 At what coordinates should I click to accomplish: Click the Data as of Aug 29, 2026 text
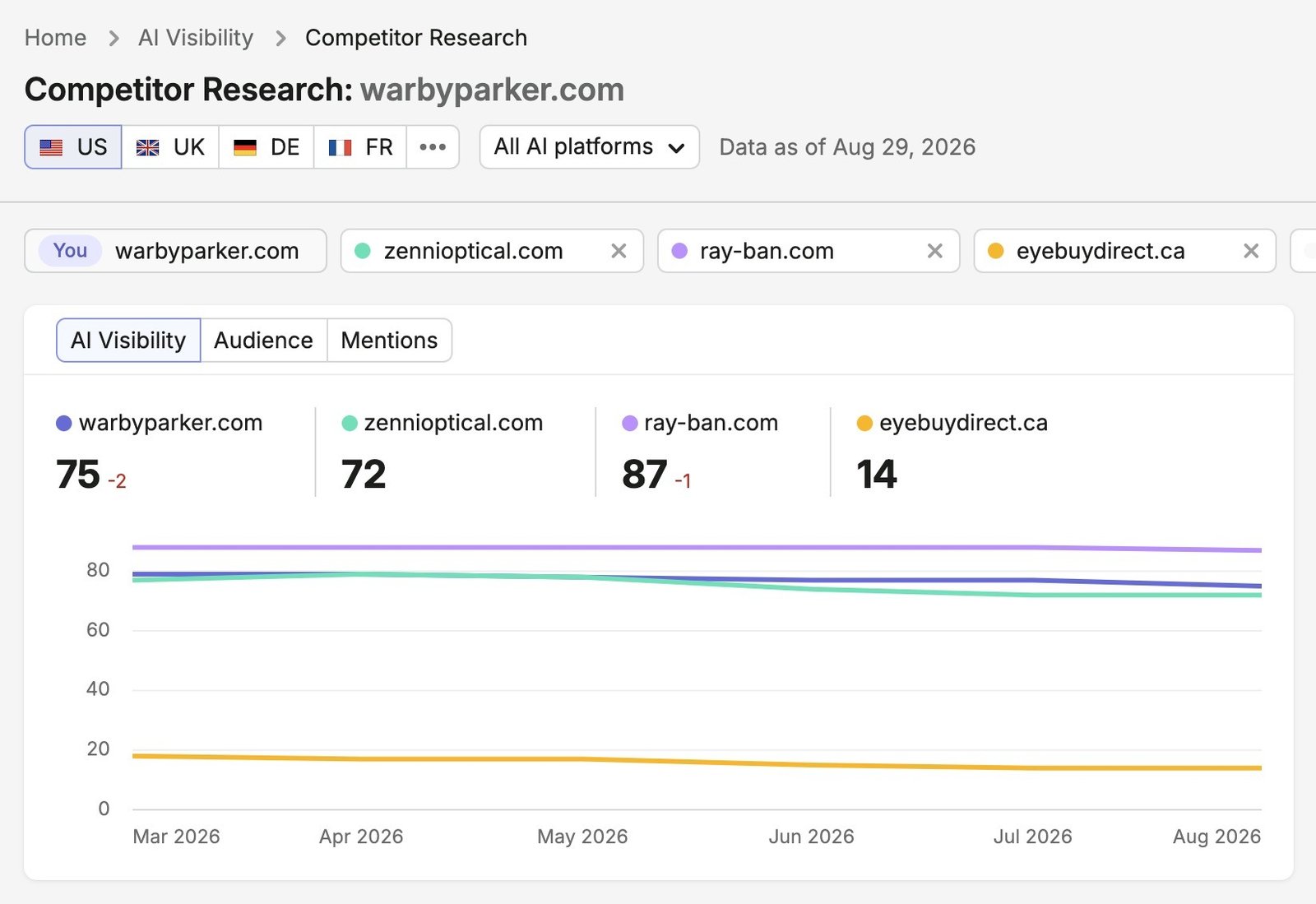(847, 147)
